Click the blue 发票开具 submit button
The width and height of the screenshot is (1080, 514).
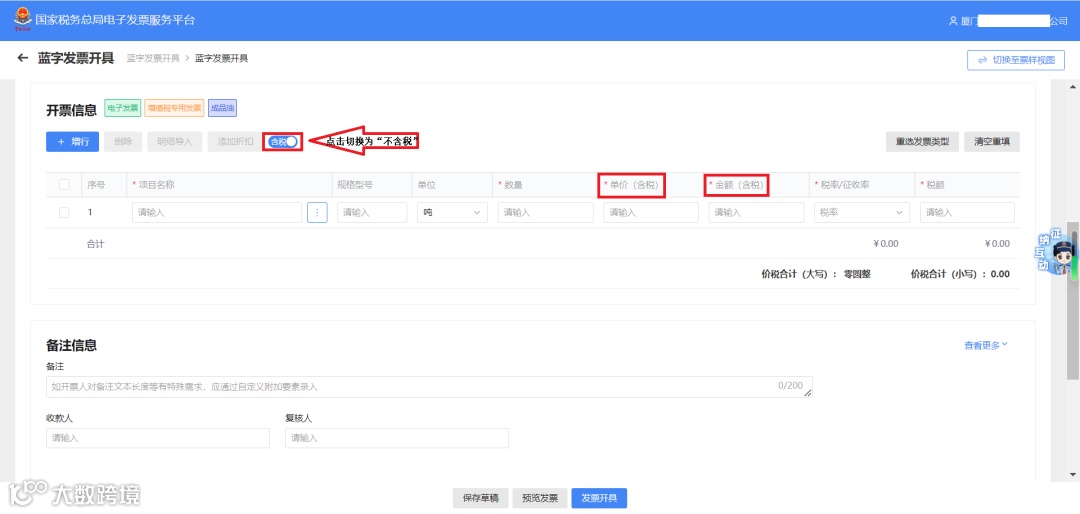599,498
